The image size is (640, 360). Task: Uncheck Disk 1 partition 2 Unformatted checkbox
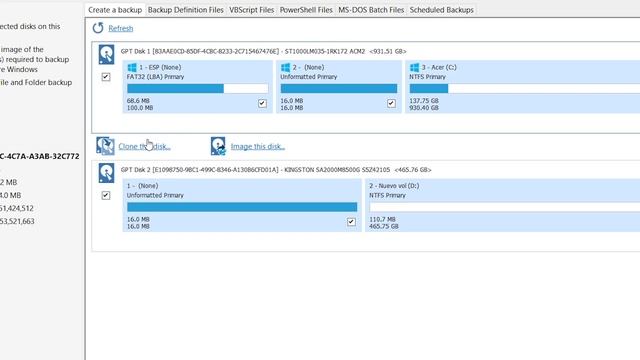pos(391,103)
